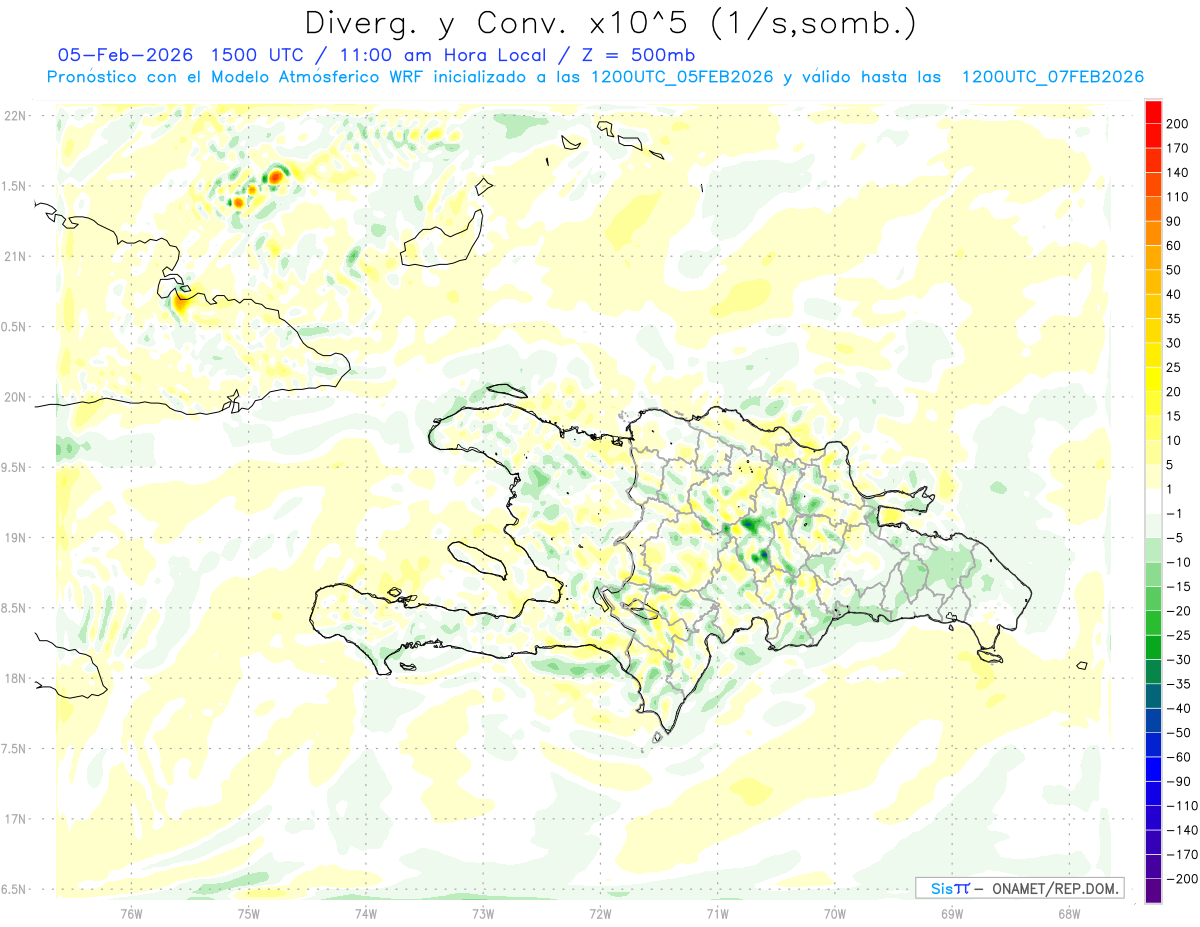
Task: Click the positive "35" colorbar label
Action: pyautogui.click(x=1175, y=319)
